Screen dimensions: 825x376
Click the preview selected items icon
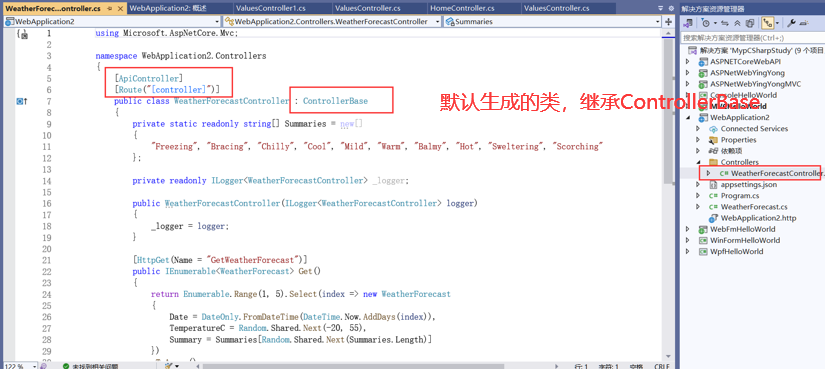804,23
